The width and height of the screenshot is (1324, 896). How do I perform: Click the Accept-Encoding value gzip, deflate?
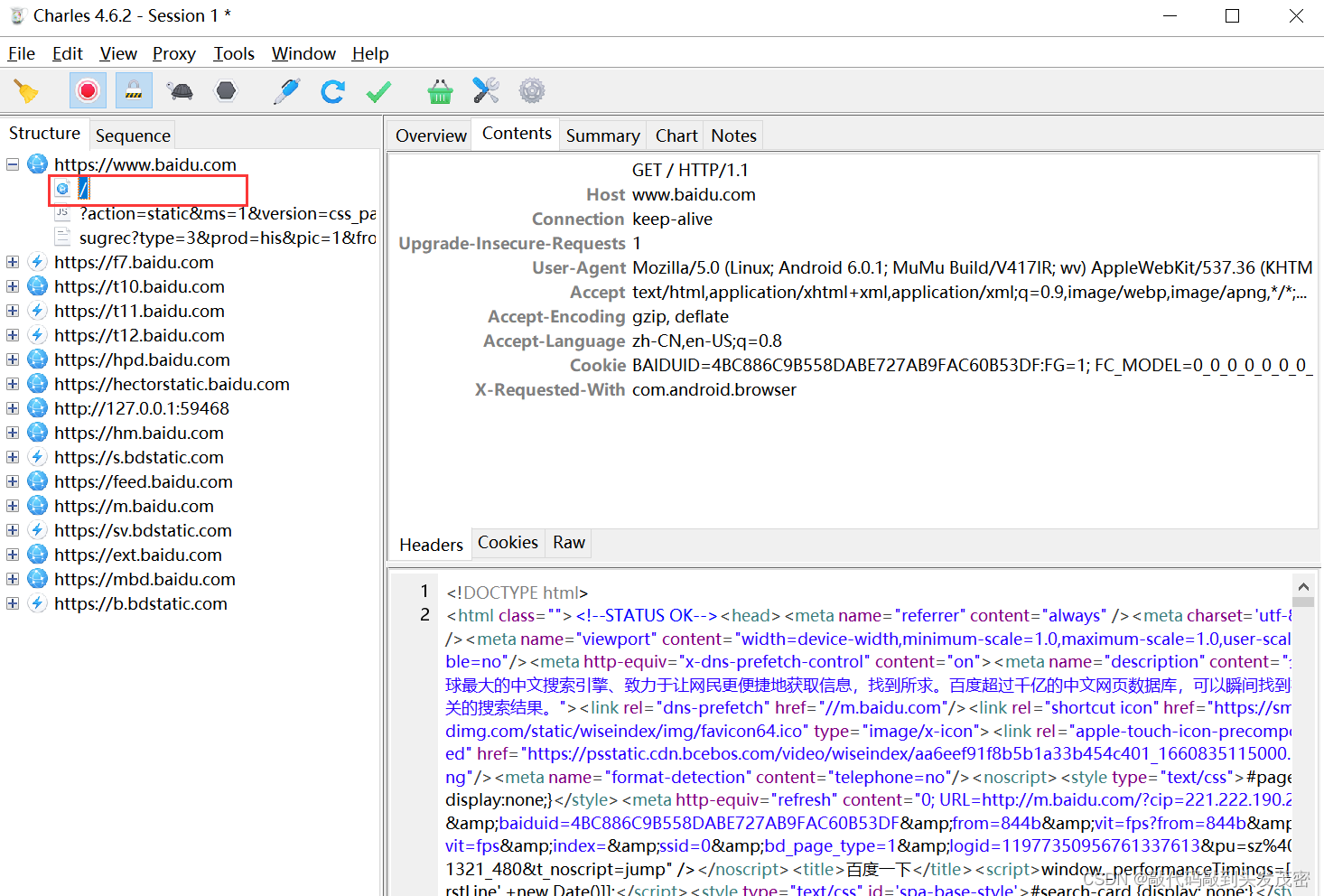pos(680,316)
